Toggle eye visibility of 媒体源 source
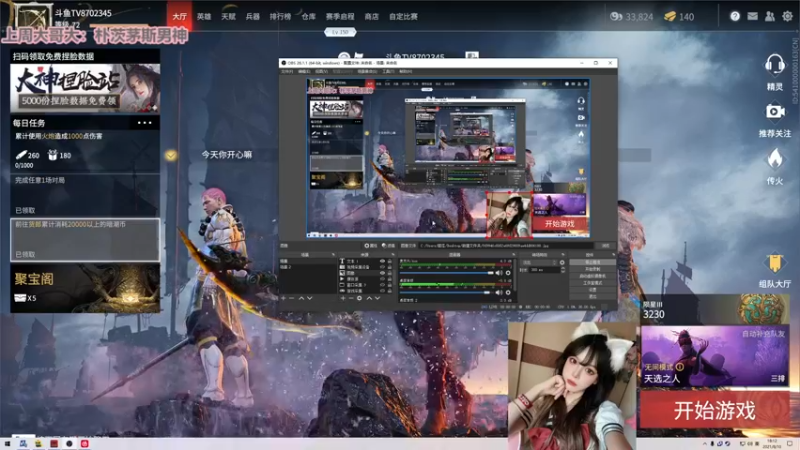 click(383, 279)
